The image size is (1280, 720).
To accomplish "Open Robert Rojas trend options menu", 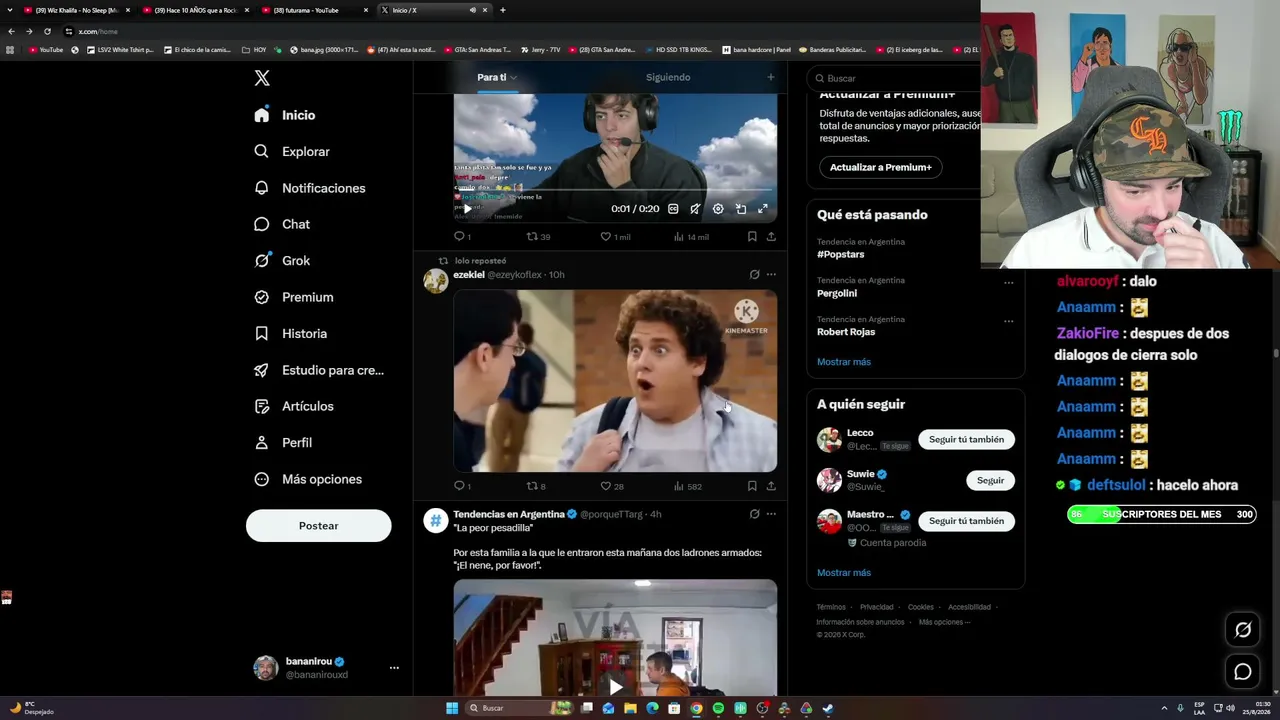I will pyautogui.click(x=1008, y=322).
